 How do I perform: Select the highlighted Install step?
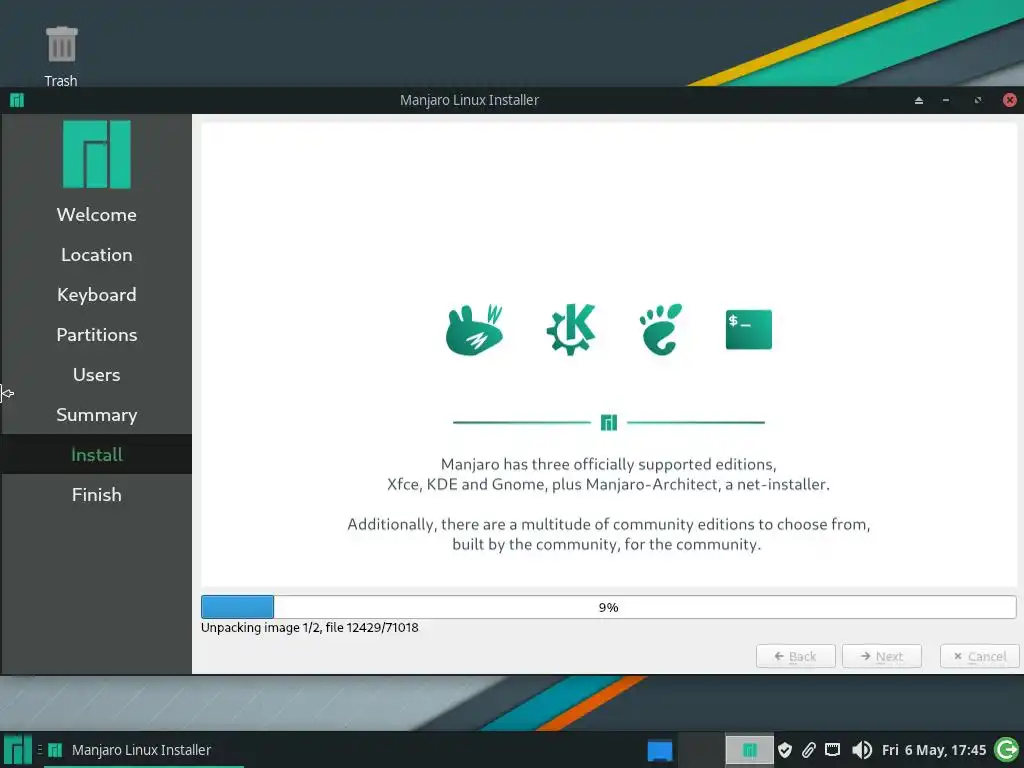coord(97,455)
